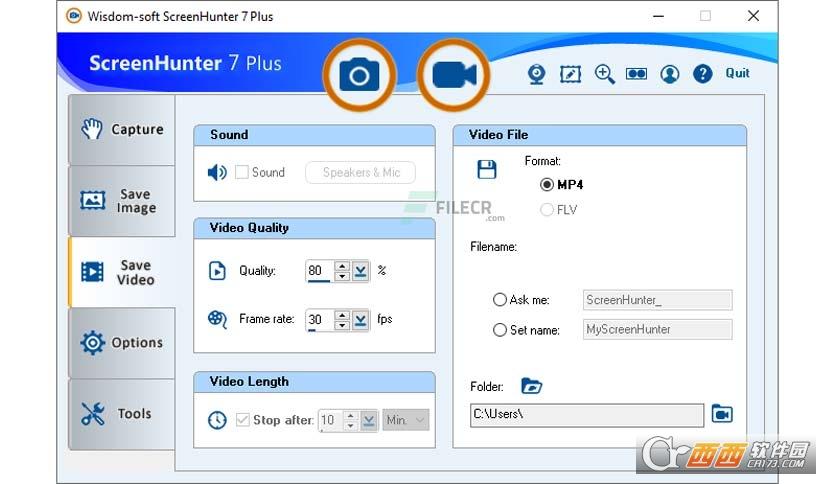This screenshot has width=836, height=484.
Task: Select the Set name filename option
Action: coord(500,330)
